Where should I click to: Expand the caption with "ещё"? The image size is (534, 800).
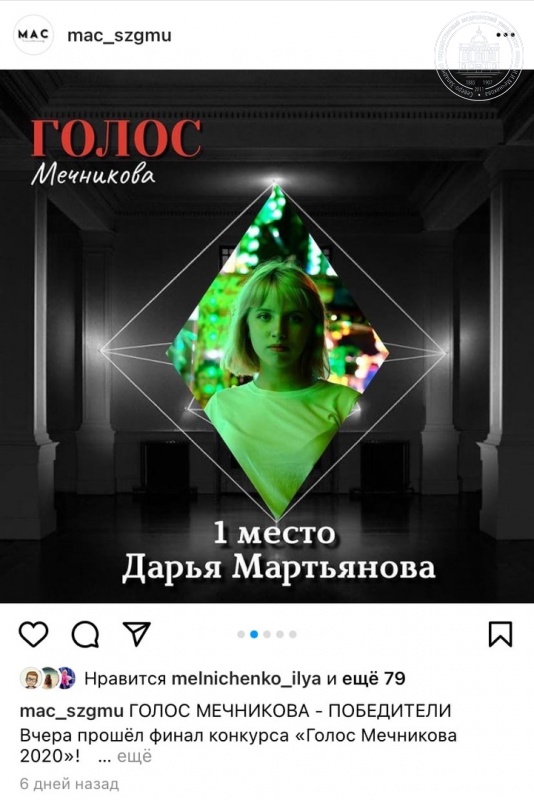[x=135, y=756]
